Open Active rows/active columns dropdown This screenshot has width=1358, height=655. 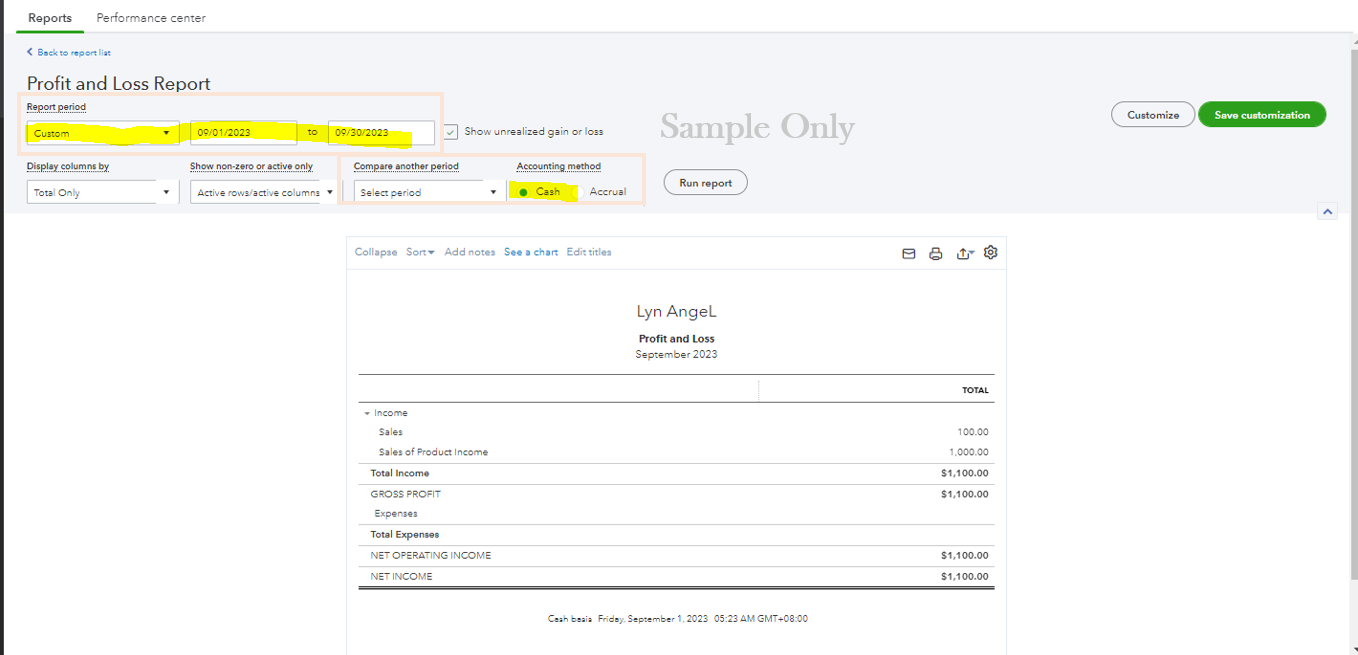[264, 192]
